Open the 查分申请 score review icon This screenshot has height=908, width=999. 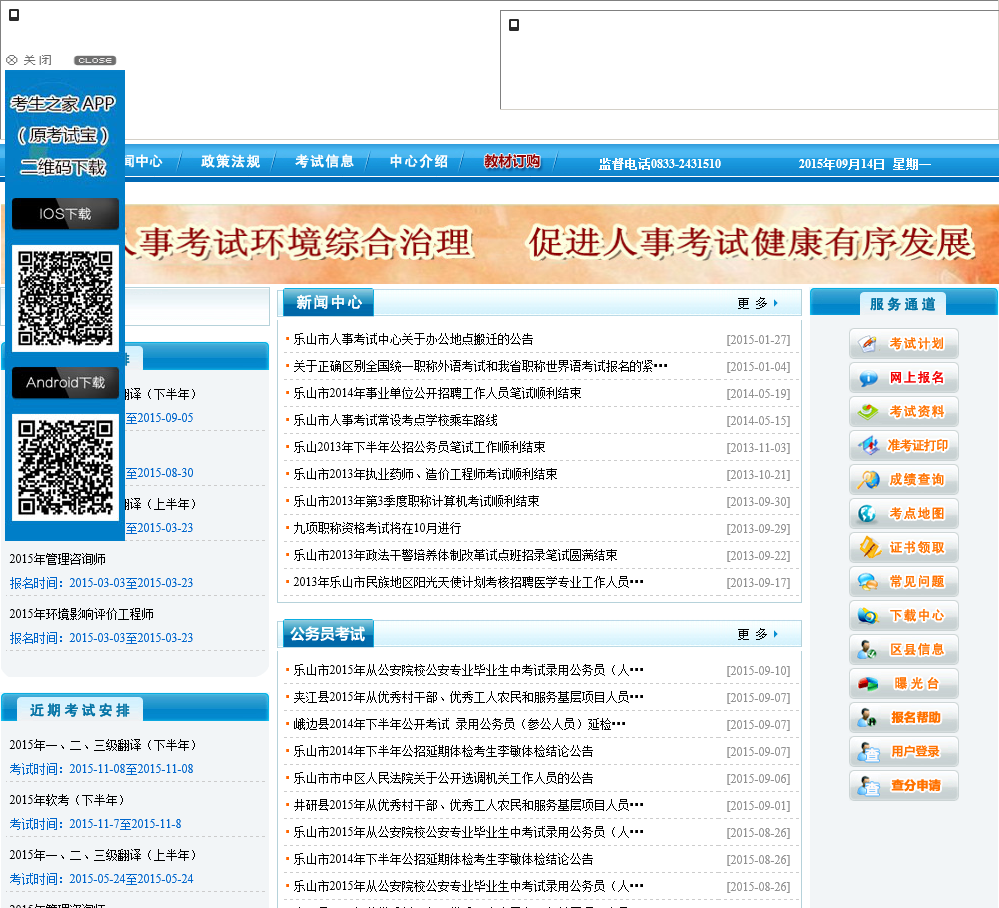click(903, 786)
